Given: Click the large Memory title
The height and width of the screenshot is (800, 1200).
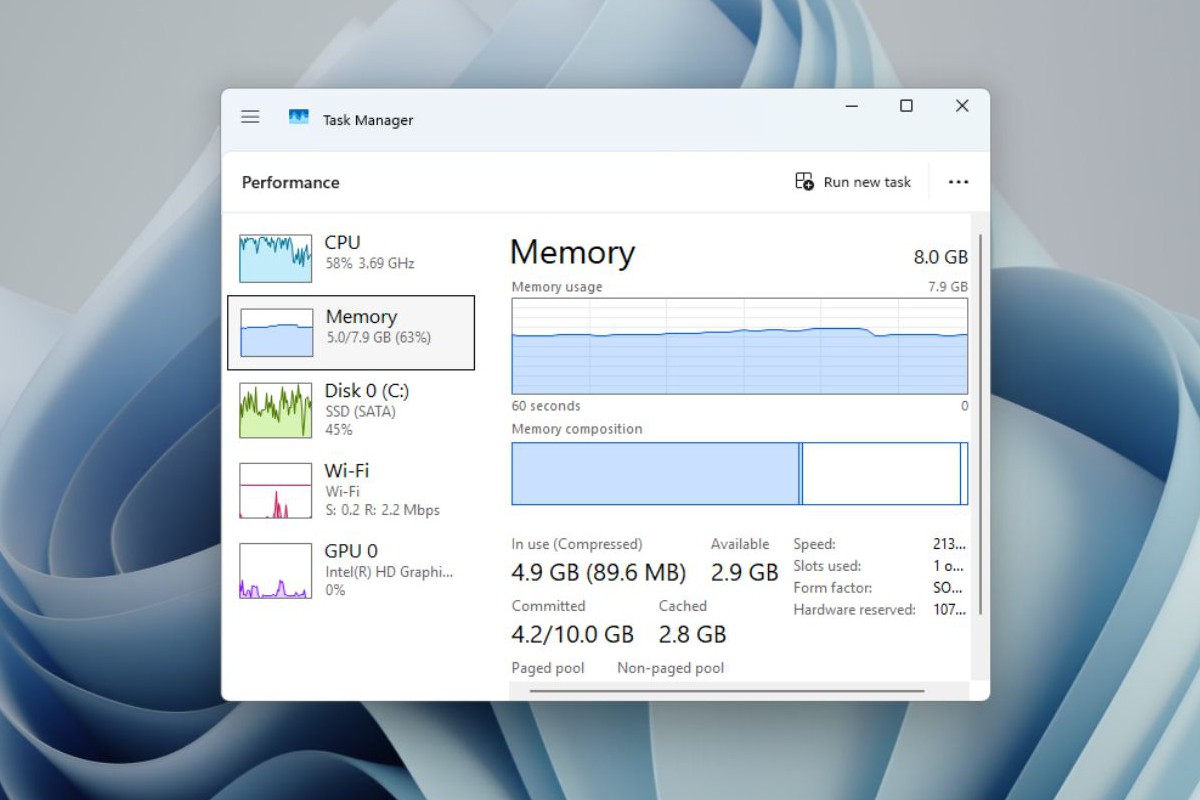Looking at the screenshot, I should [x=572, y=253].
